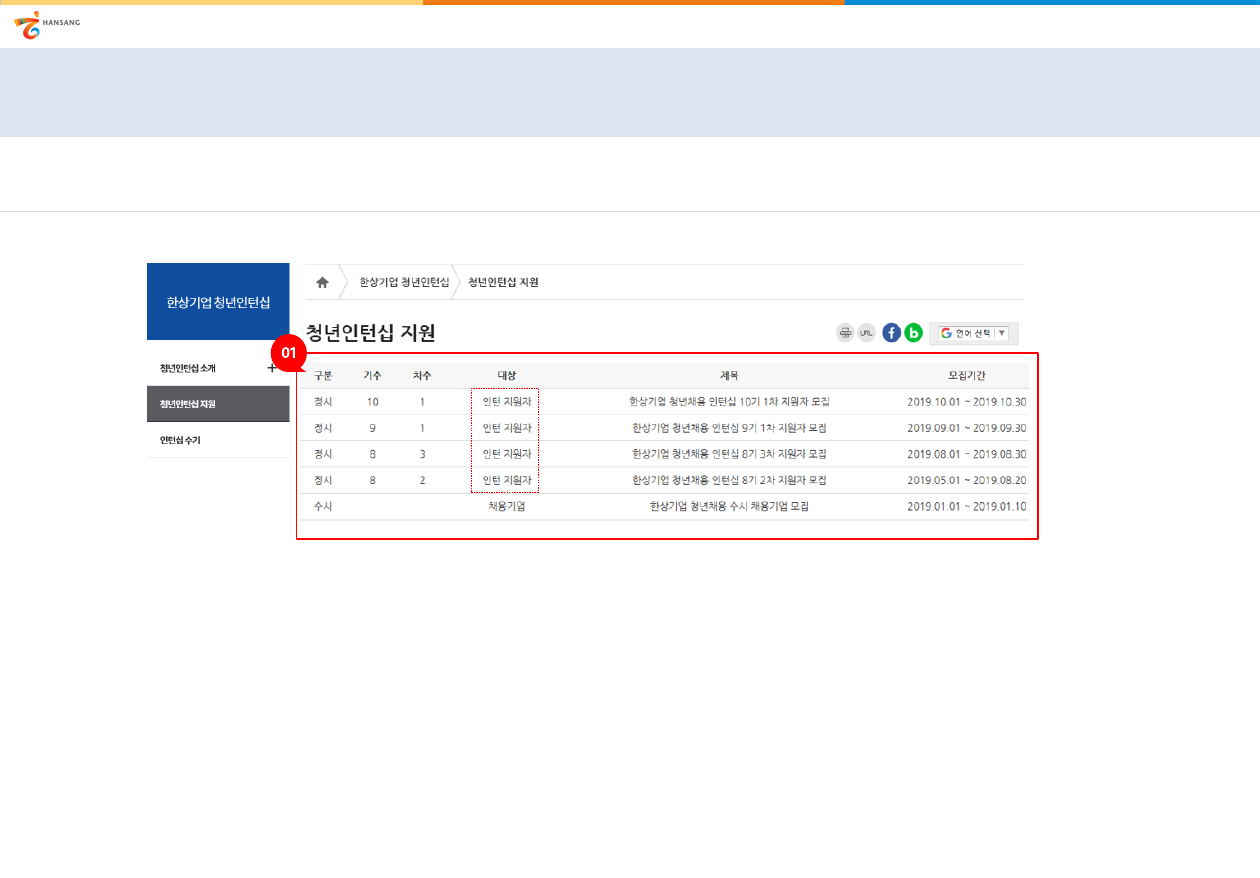
Task: Click the 제목 column header
Action: tap(729, 376)
